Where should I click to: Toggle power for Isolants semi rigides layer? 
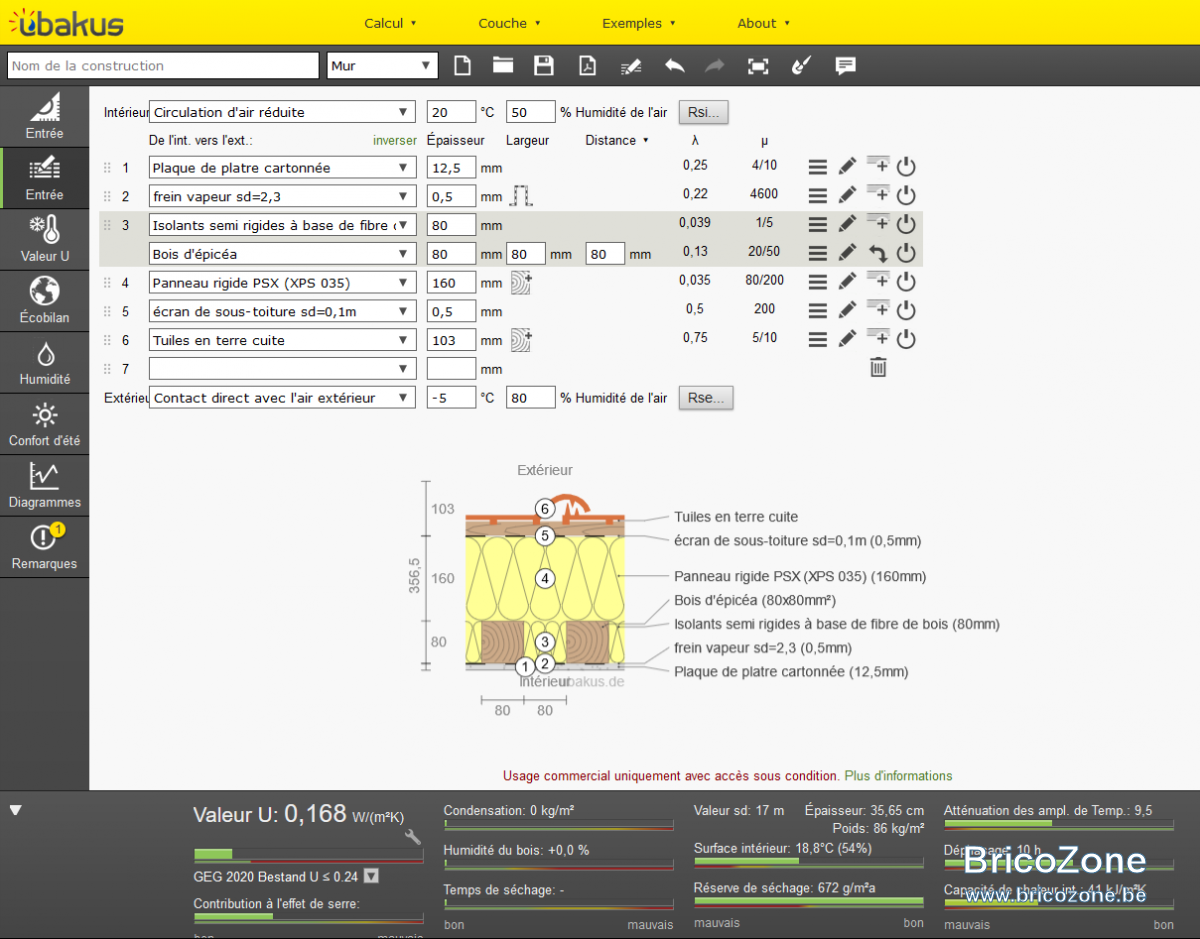[906, 225]
